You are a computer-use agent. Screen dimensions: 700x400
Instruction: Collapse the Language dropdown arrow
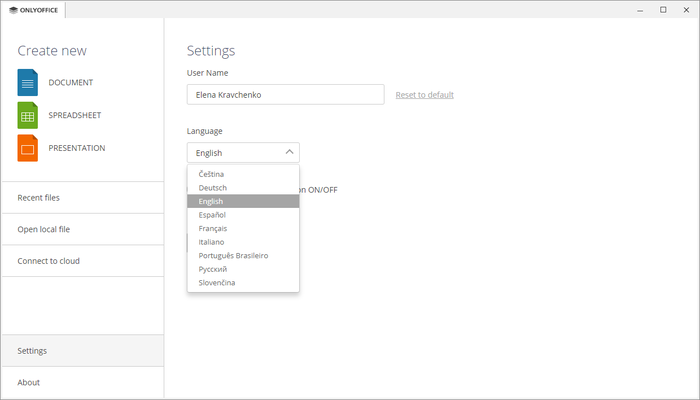(289, 152)
